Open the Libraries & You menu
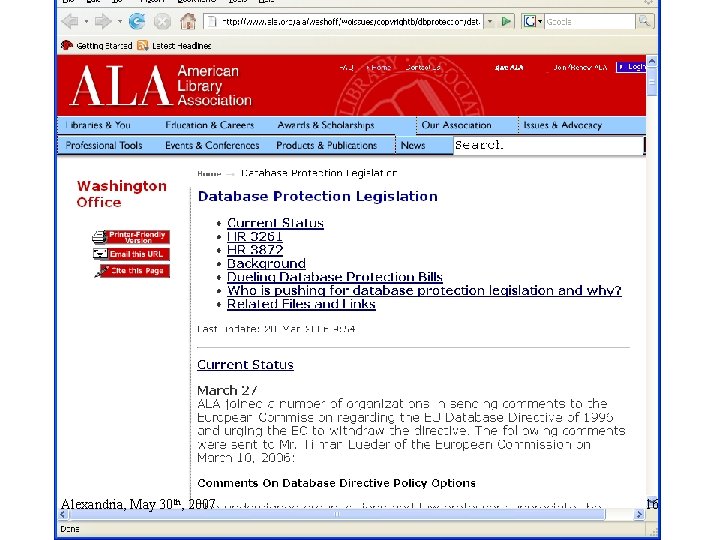 98,125
